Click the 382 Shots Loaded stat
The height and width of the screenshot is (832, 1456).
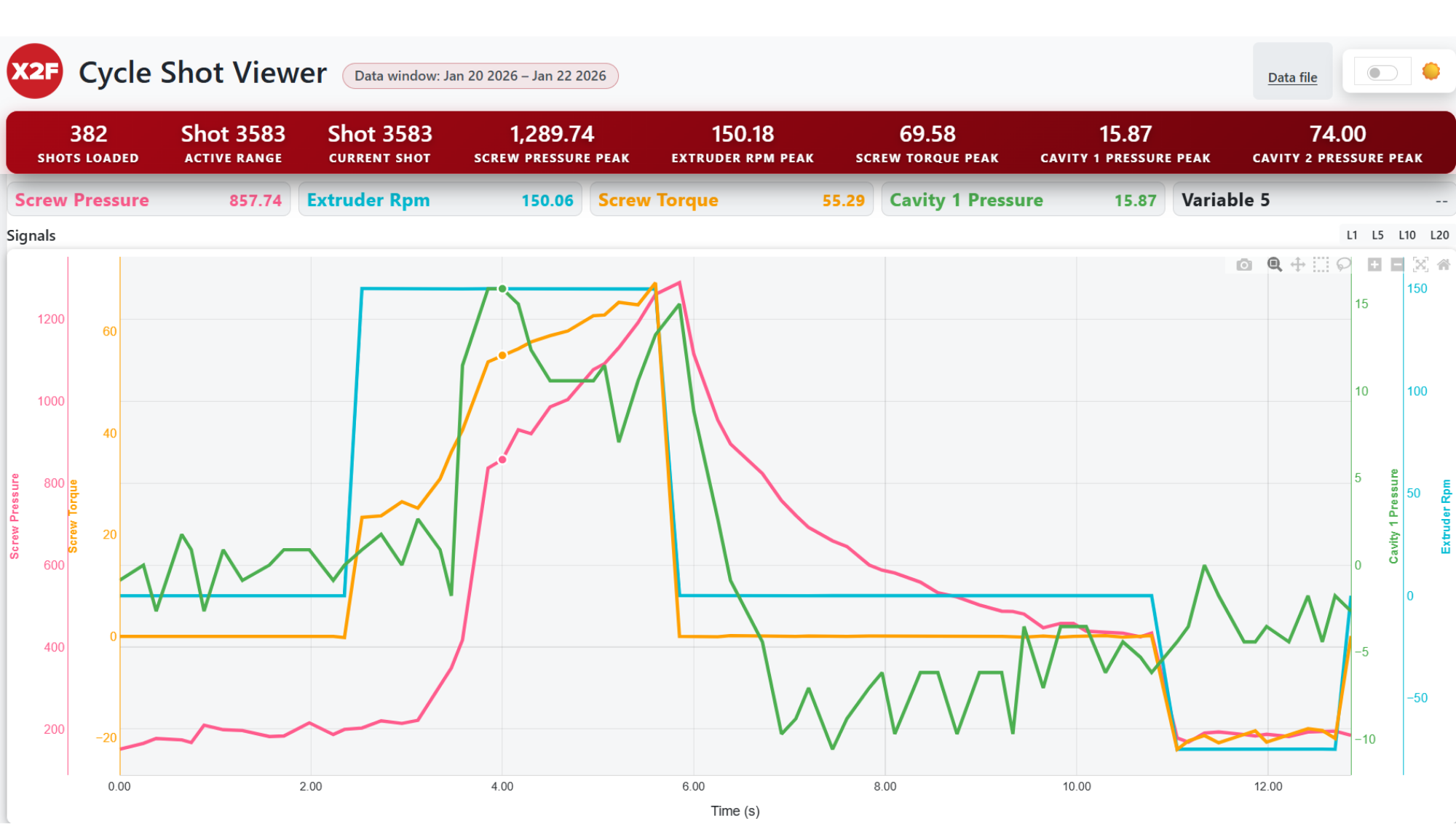[88, 143]
